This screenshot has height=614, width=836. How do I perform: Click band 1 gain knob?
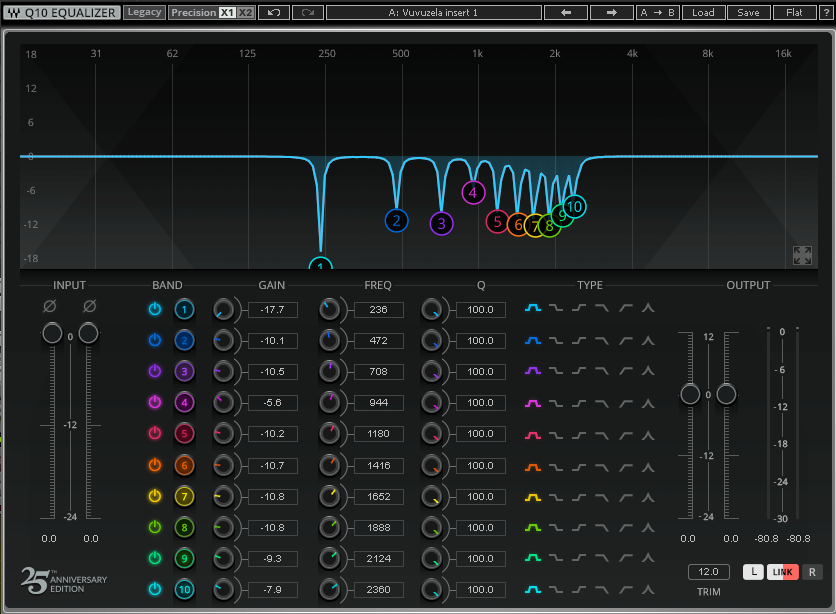coord(223,310)
